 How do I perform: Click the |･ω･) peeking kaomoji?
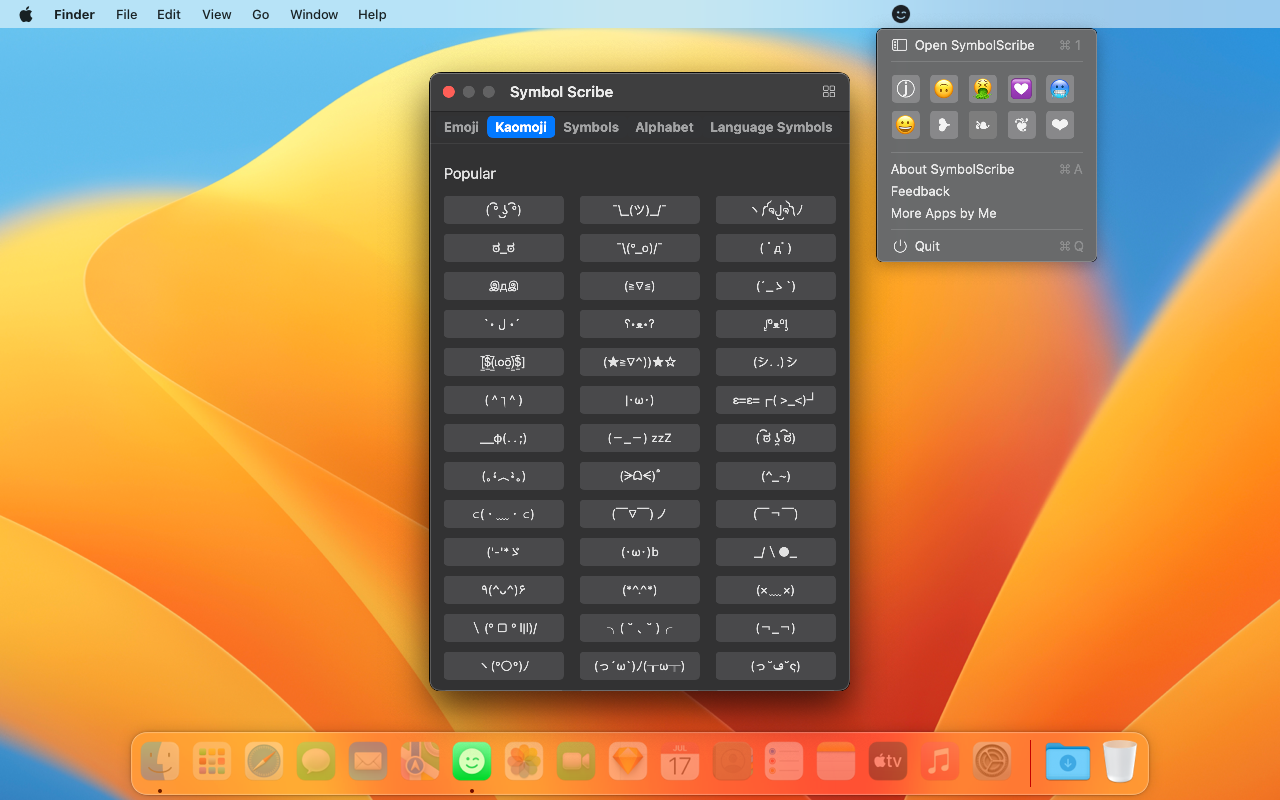[640, 400]
